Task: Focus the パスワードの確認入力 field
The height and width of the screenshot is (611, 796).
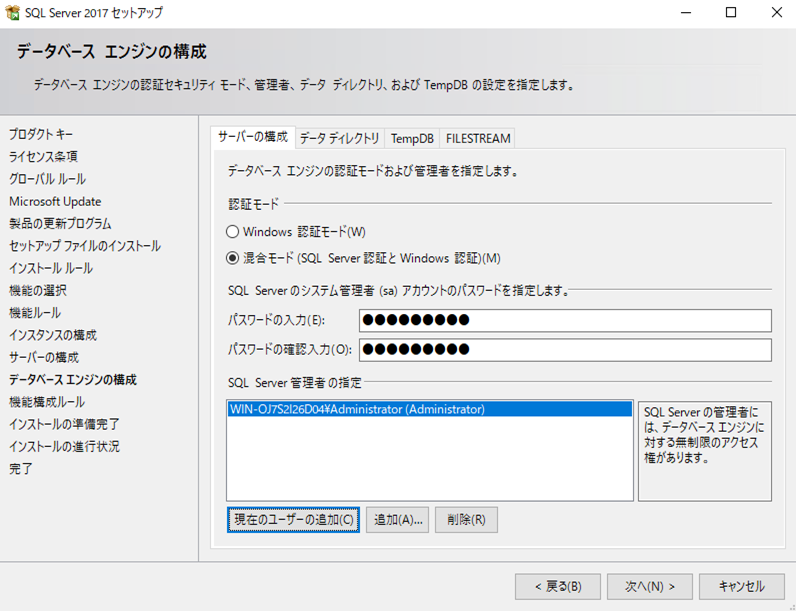Action: [565, 350]
